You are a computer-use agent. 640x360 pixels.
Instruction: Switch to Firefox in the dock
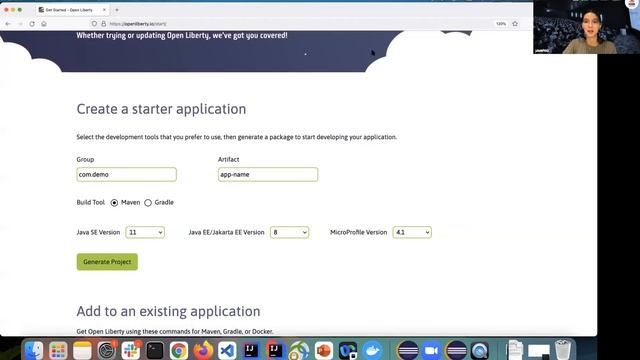point(203,351)
